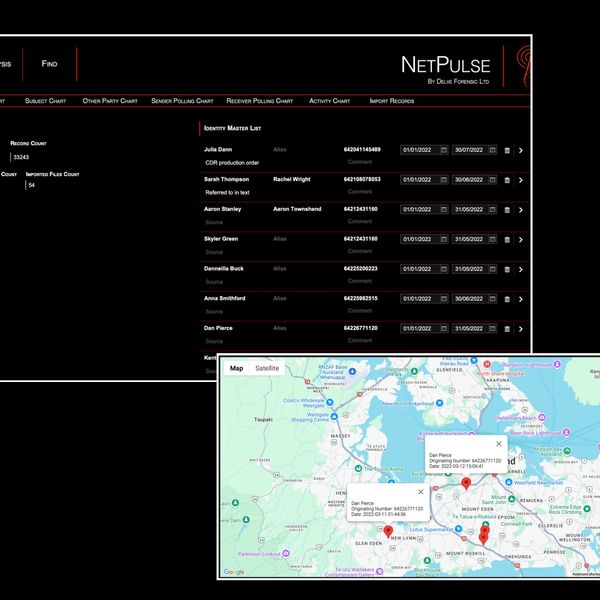Open the Receiver Polling Chart tab
The image size is (600, 600).
(x=259, y=101)
